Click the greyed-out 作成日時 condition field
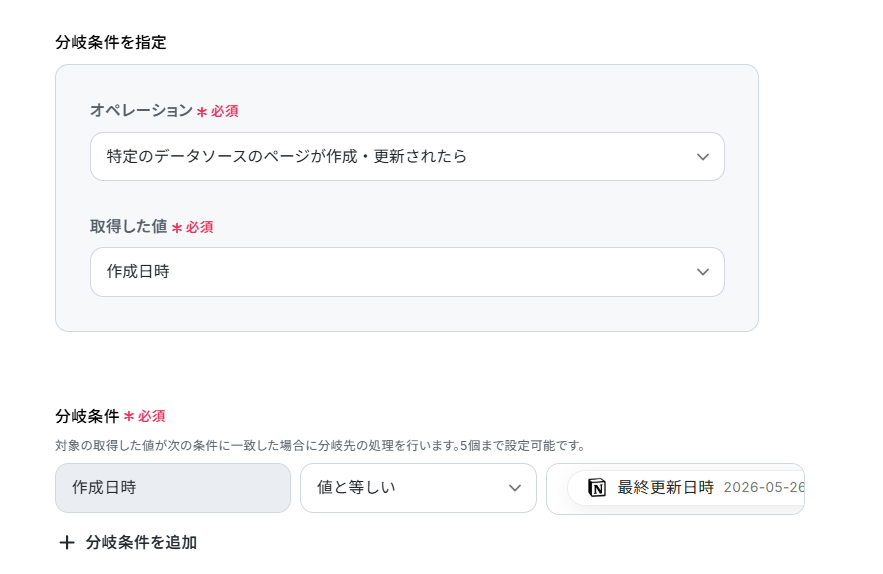 (x=173, y=488)
